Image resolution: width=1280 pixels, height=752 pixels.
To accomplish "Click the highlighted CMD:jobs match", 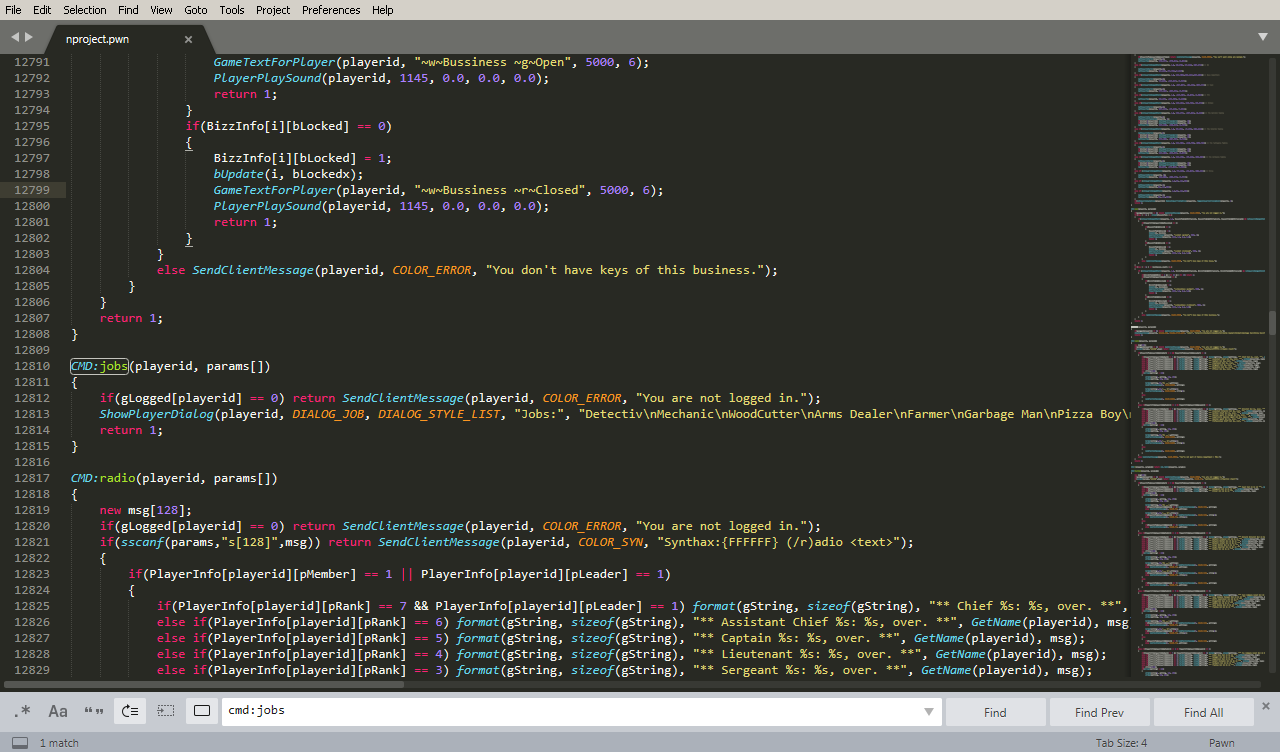I will click(x=100, y=366).
